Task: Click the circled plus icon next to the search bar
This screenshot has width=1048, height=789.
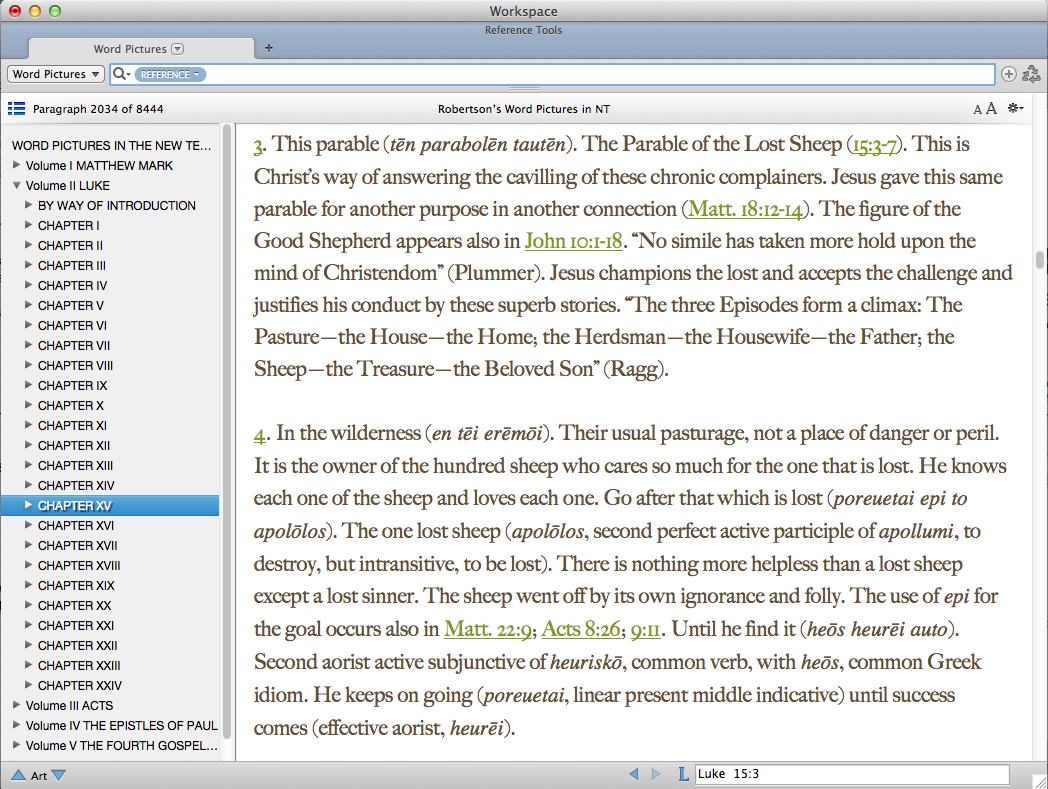Action: tap(1009, 74)
